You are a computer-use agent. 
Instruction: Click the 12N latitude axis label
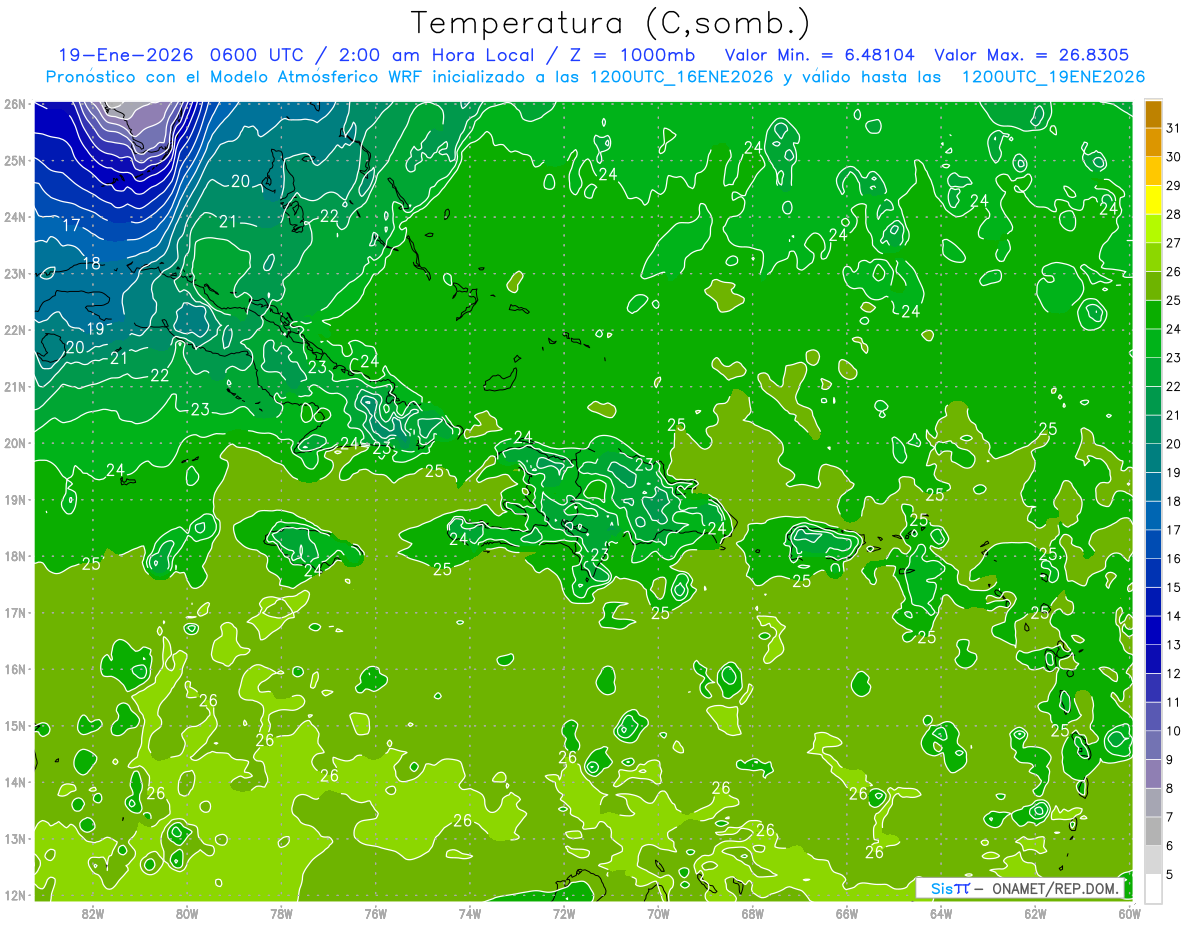14,895
